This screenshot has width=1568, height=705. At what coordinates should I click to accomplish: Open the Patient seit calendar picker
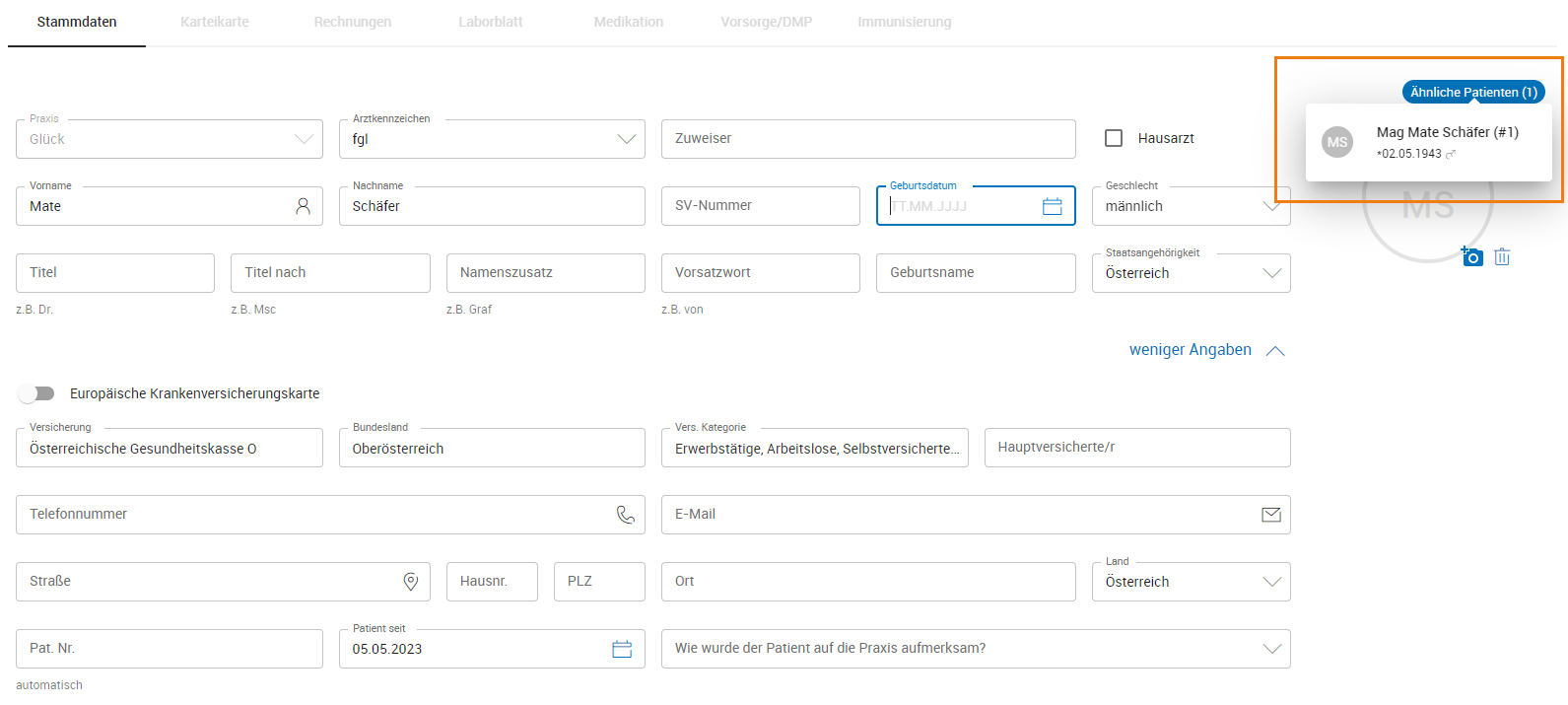tap(622, 649)
